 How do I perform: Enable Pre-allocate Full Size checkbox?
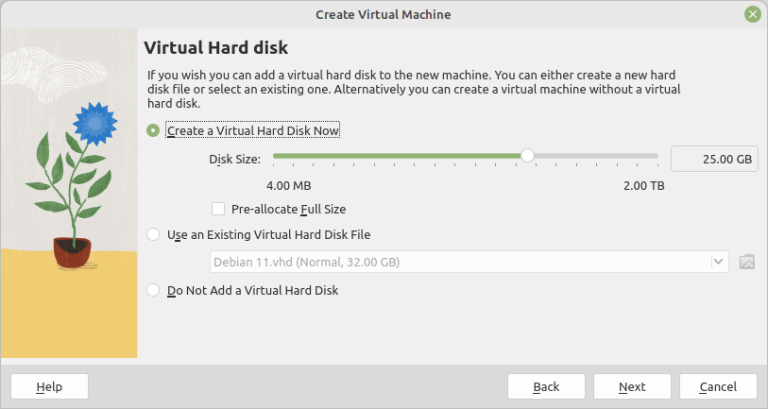(x=219, y=209)
